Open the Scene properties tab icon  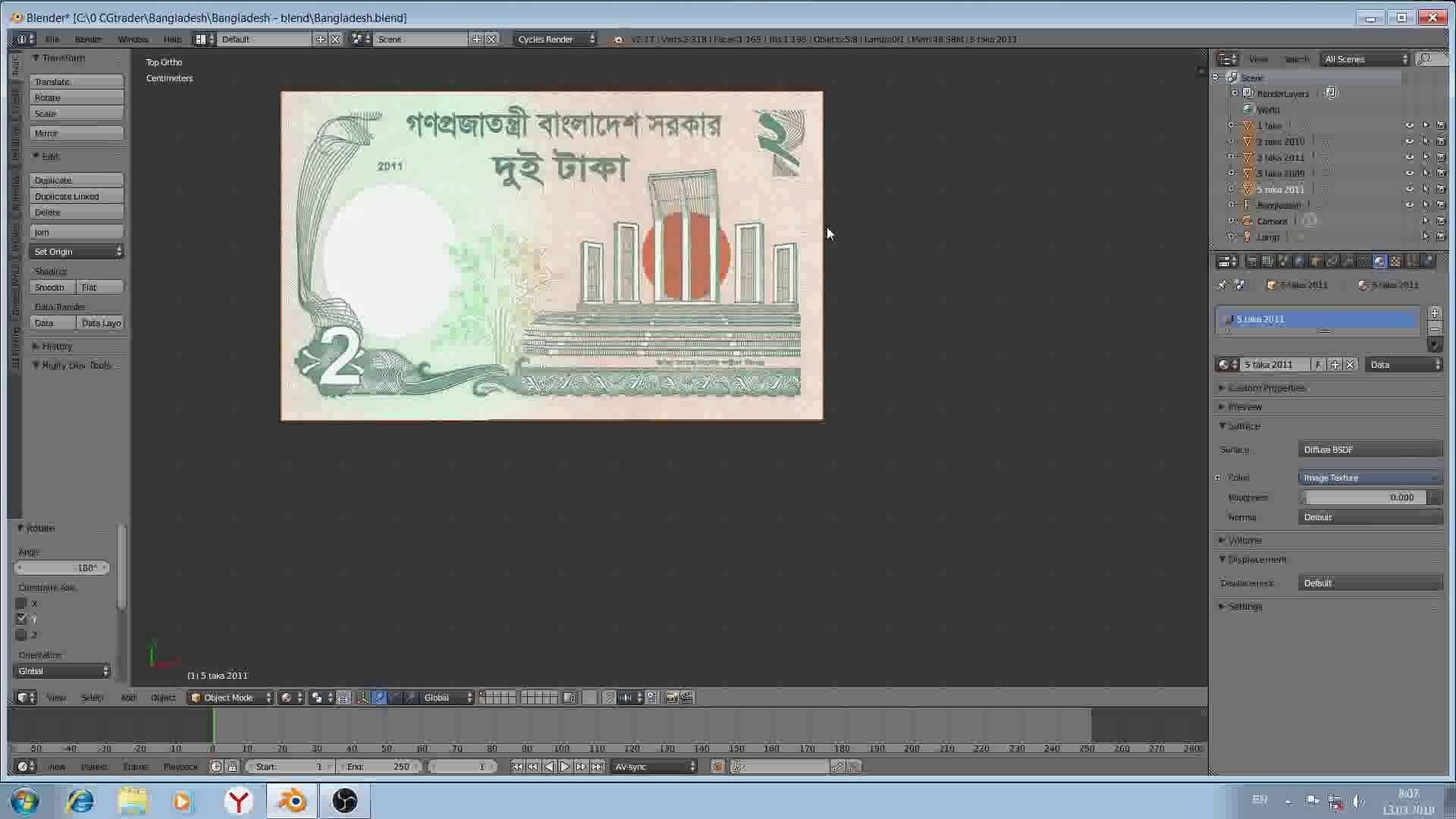pyautogui.click(x=1283, y=262)
